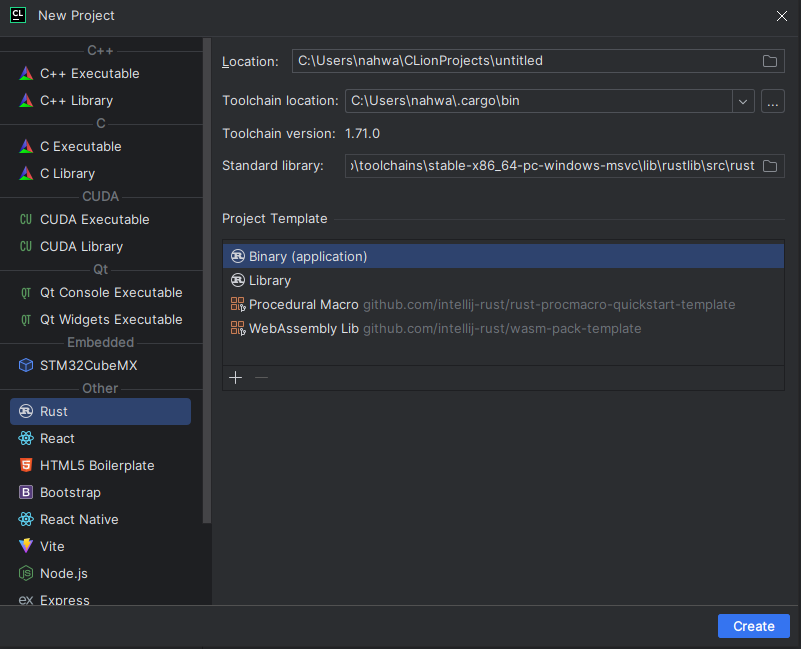Click the HTML5 Boilerplate shield icon

click(26, 466)
